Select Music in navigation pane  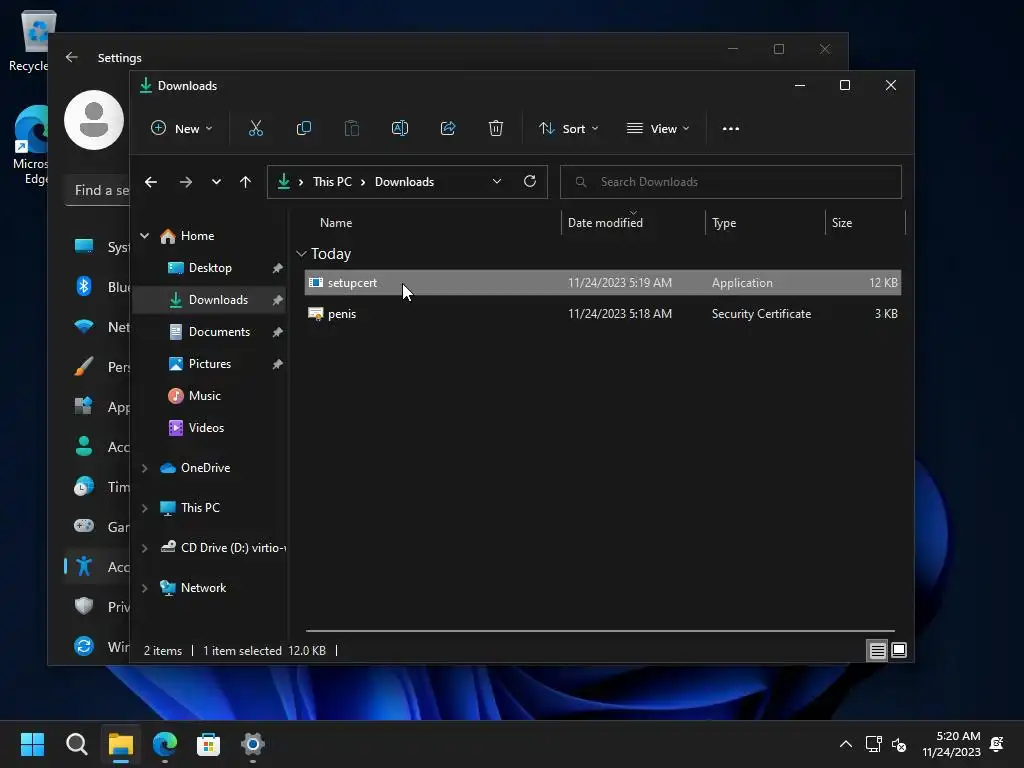click(x=209, y=396)
